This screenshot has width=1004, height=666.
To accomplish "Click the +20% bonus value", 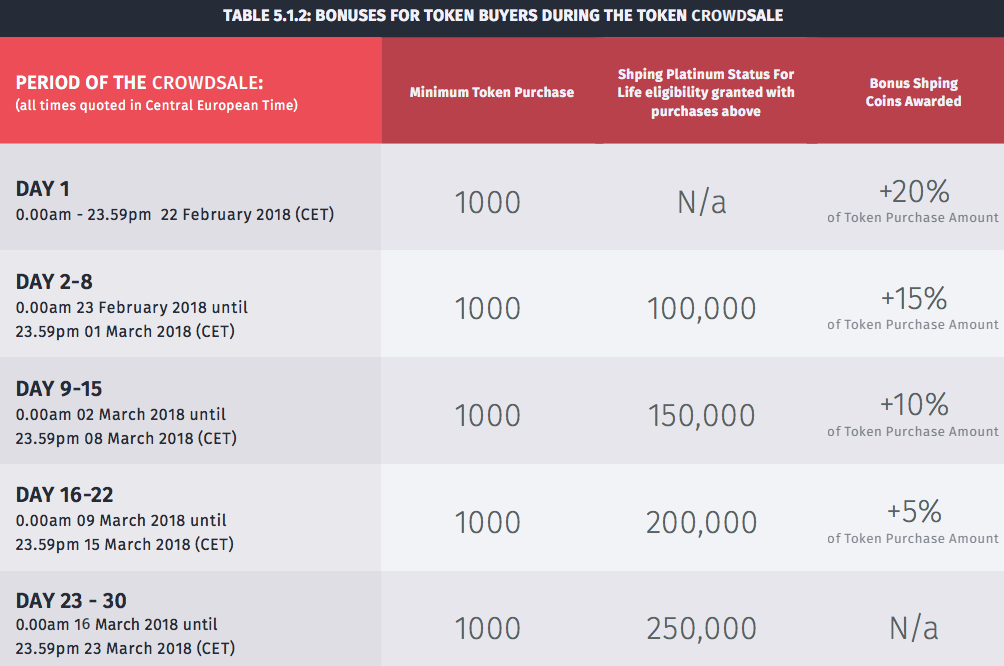I will point(913,191).
